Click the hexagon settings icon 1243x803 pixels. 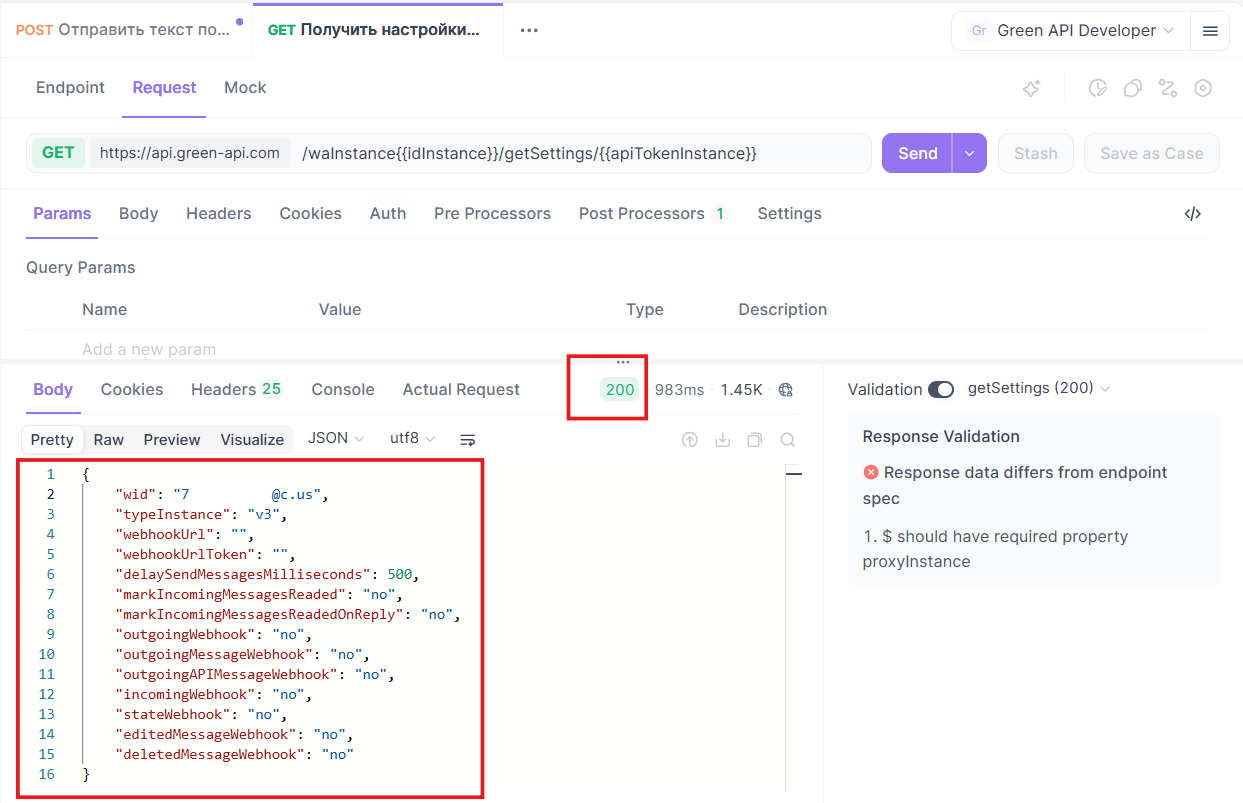click(x=1203, y=88)
